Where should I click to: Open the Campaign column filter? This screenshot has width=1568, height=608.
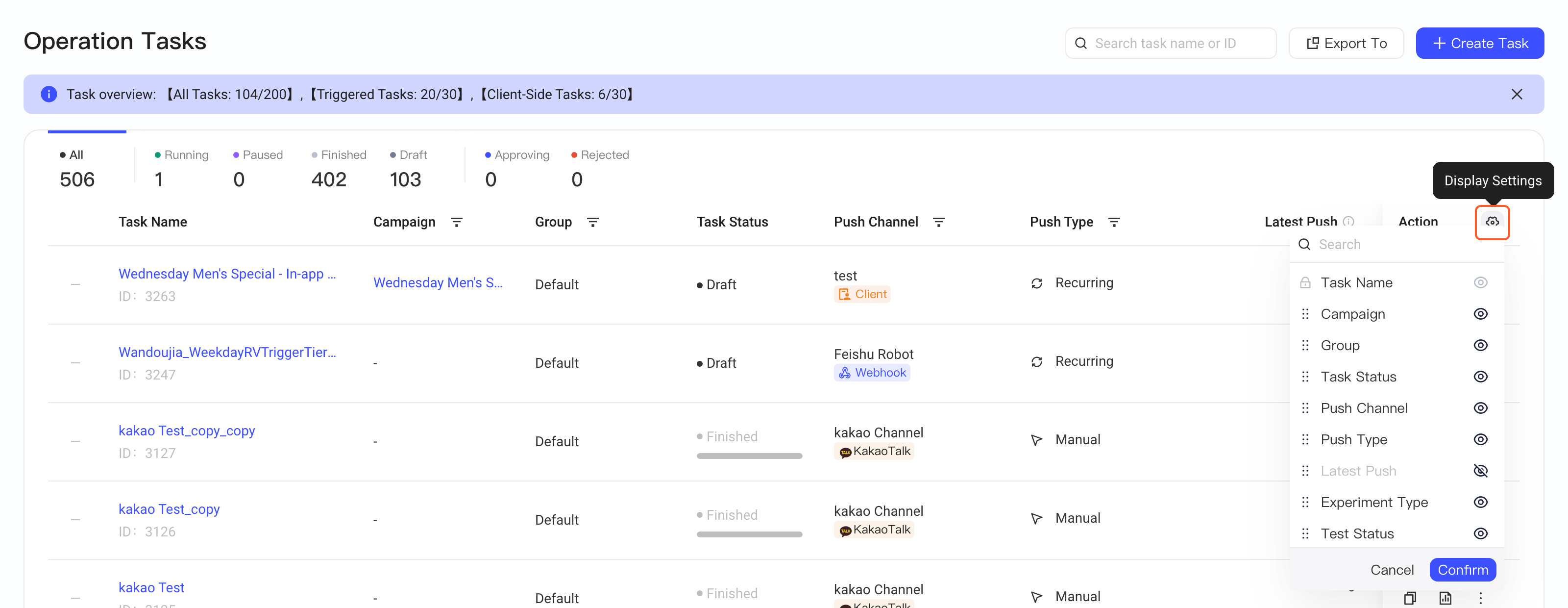coord(457,223)
